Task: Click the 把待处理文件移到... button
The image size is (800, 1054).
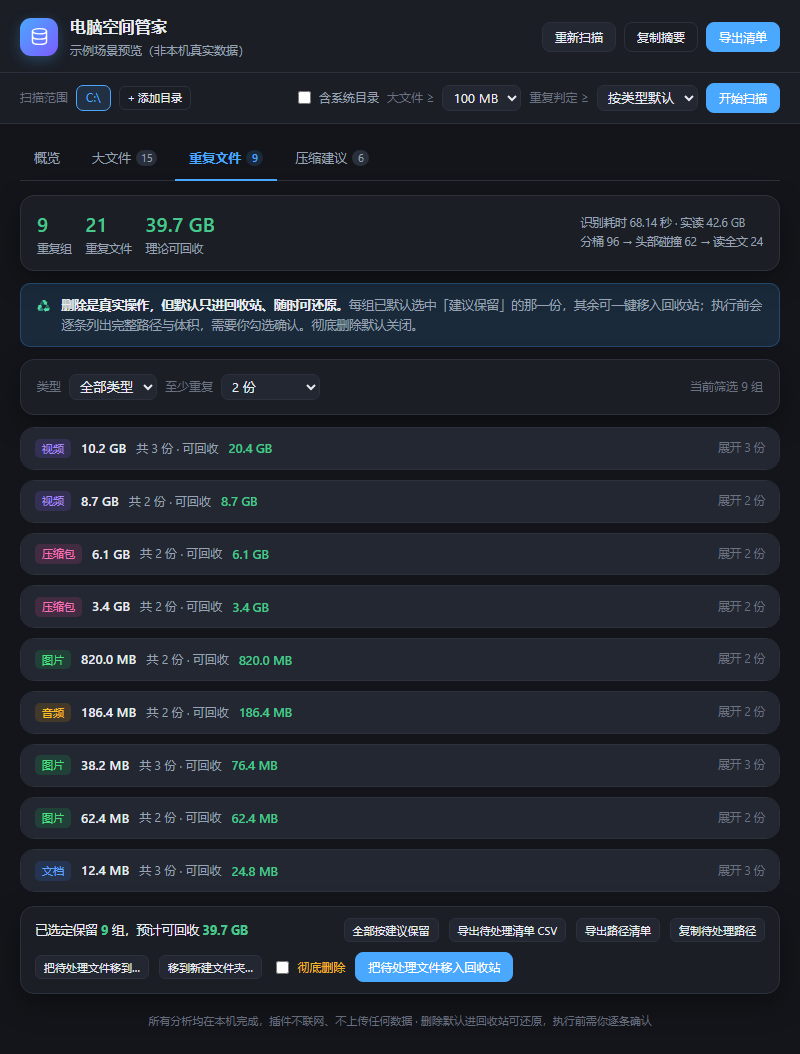Action: tap(92, 968)
